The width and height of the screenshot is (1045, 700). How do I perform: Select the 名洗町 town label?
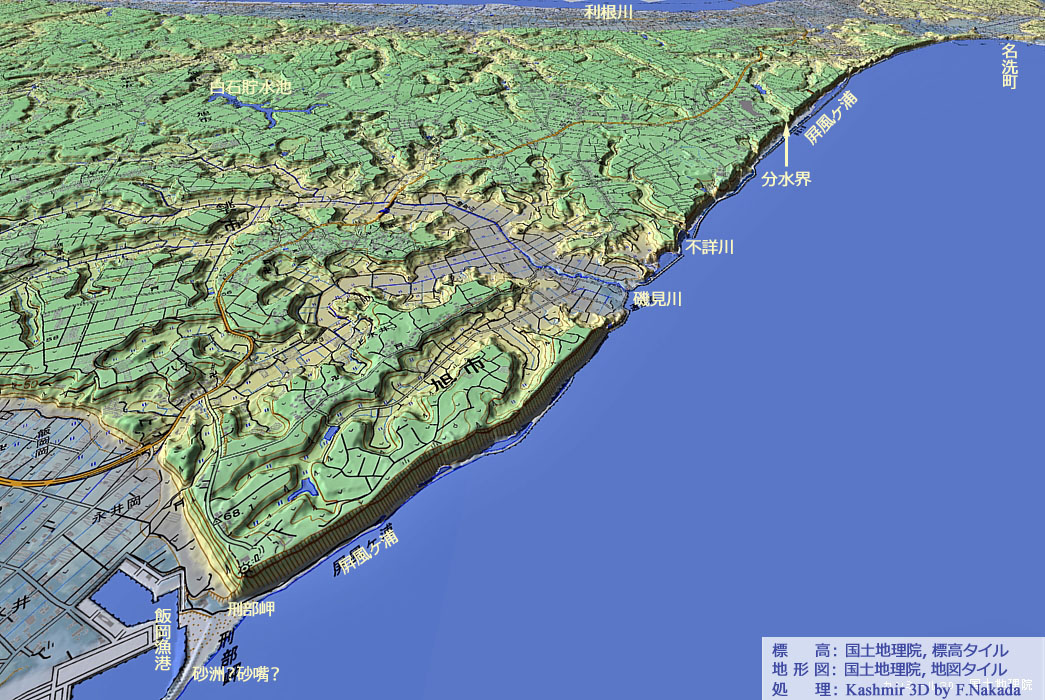point(1010,66)
